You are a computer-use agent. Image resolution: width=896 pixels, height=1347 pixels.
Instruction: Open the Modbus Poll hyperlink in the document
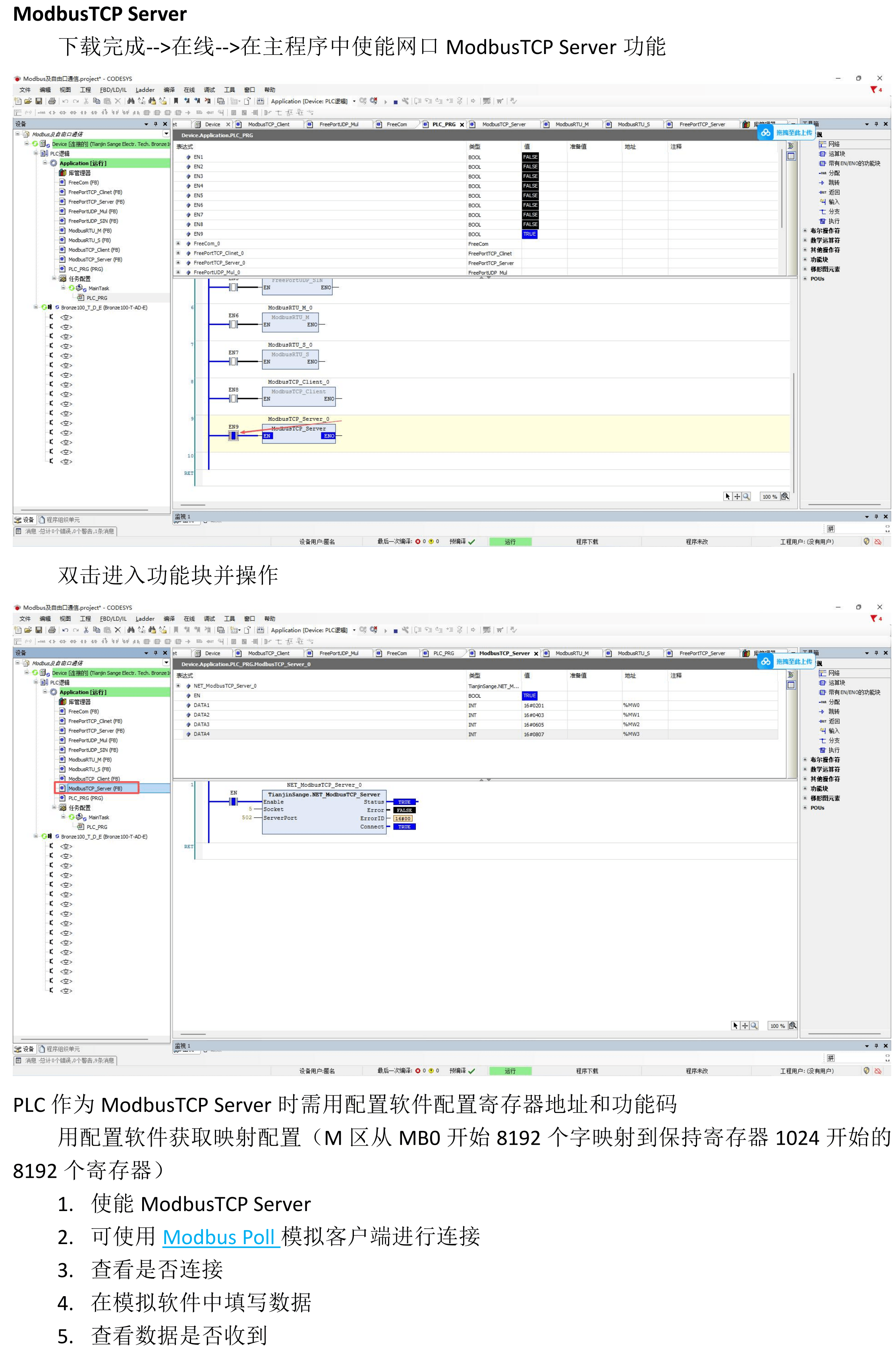[x=220, y=1237]
